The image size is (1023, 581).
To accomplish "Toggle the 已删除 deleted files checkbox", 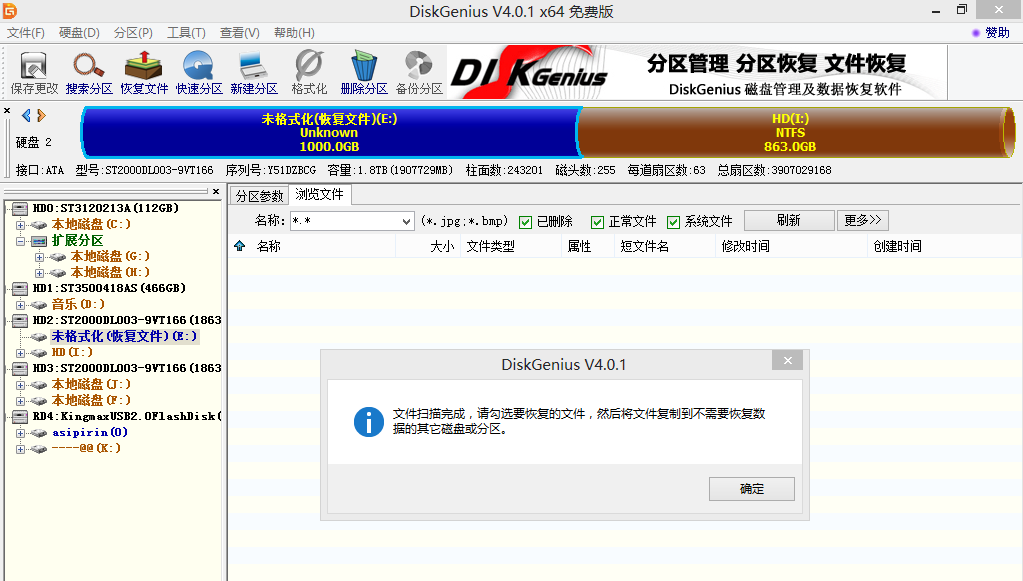I will 525,222.
